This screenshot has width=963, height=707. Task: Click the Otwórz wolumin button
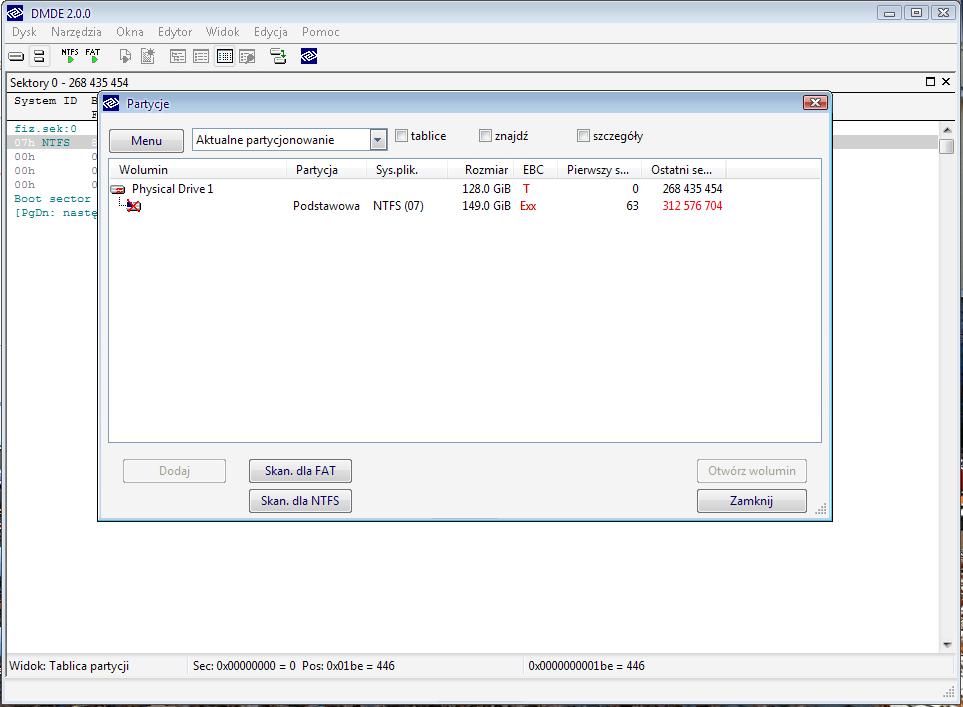pos(752,471)
